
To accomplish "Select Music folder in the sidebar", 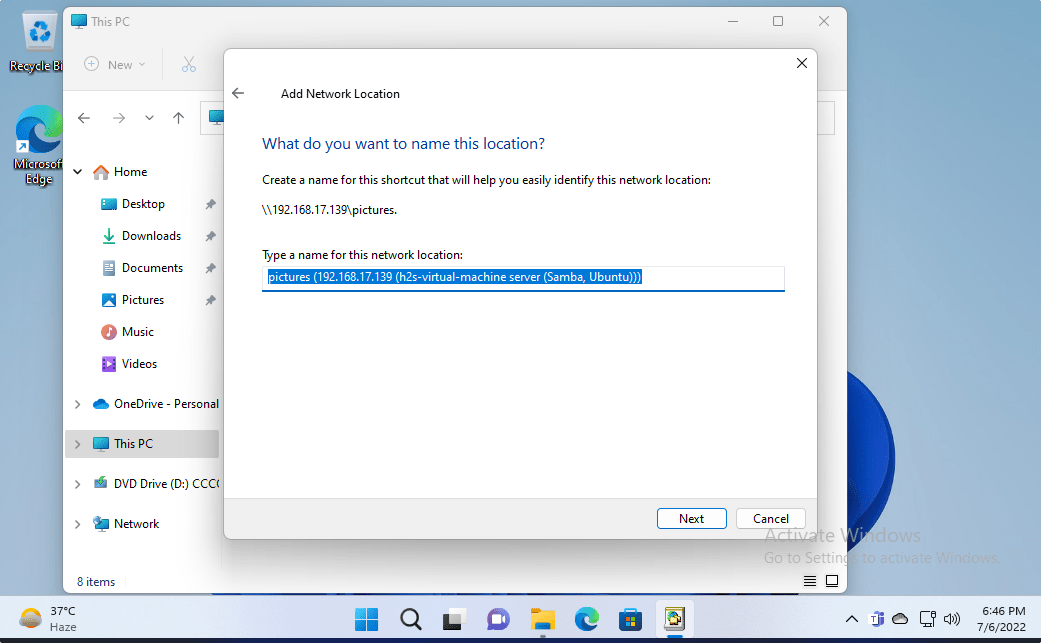I will coord(138,332).
